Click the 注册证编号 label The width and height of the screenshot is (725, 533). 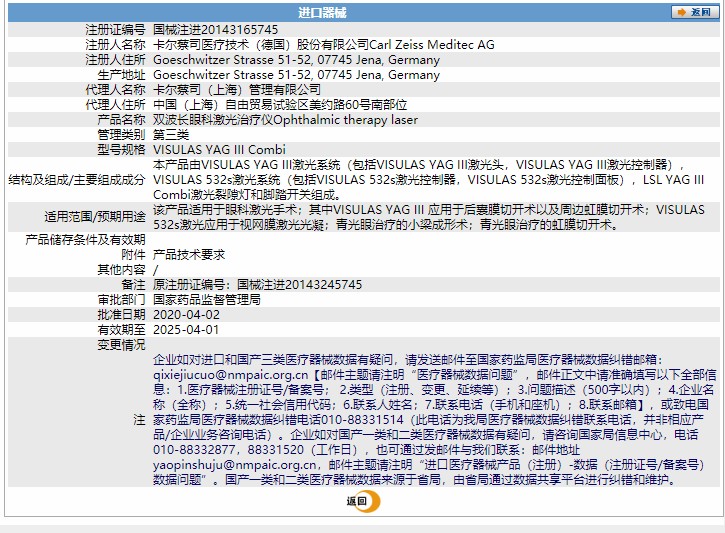coord(115,30)
